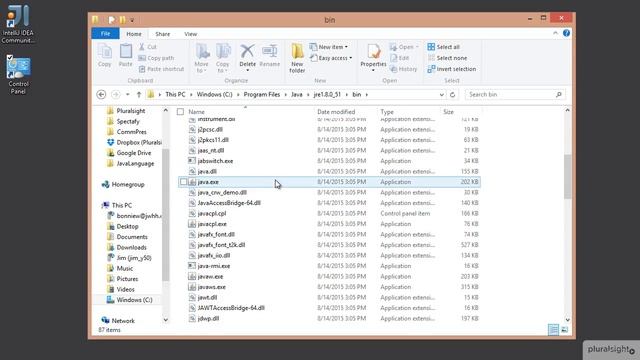Screen dimensions: 640x360
Task: Open the Control Panel desktop icon
Action: tap(18, 74)
